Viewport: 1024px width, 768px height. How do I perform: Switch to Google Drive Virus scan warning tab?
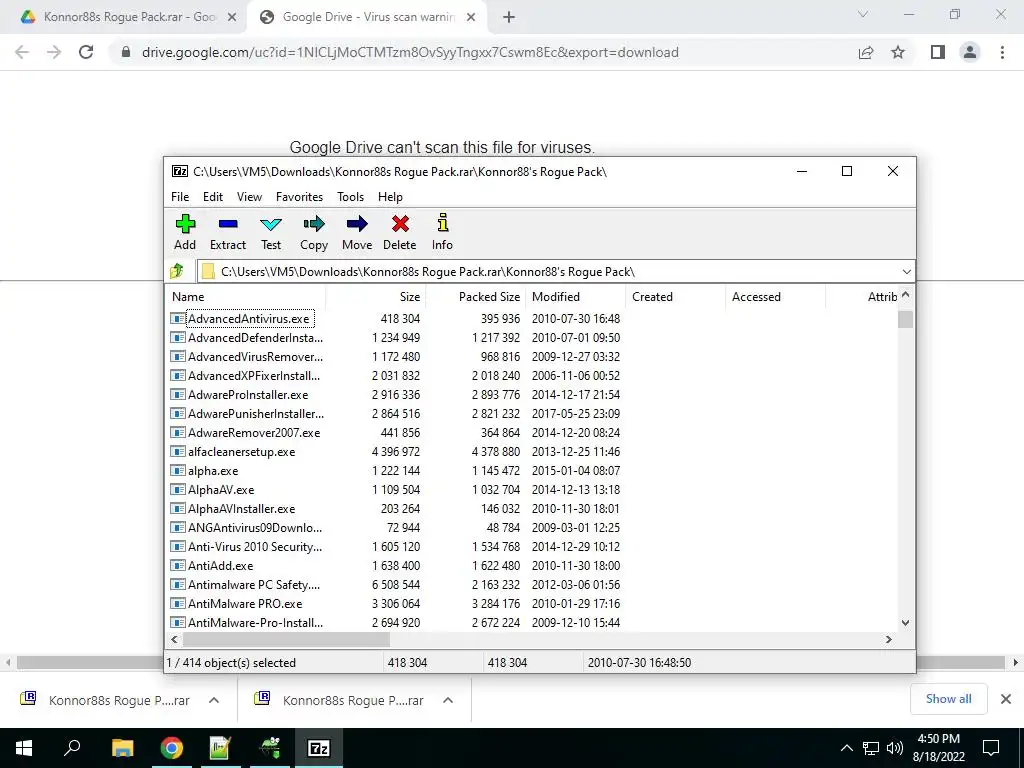point(366,17)
